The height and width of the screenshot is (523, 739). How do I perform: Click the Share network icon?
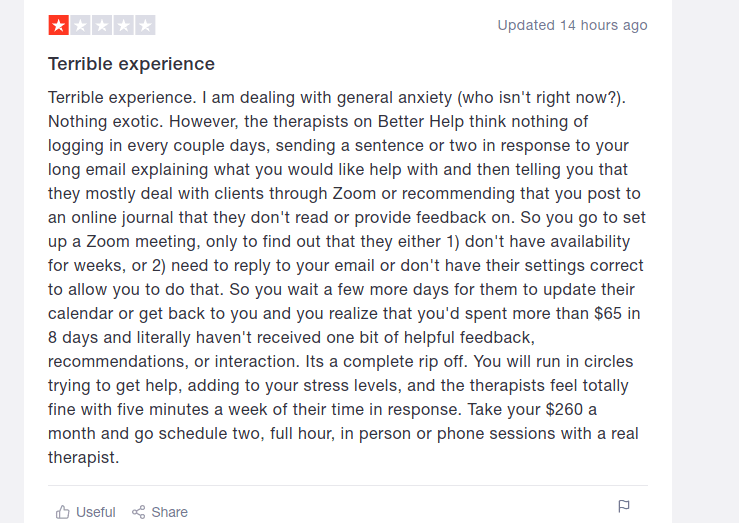point(139,512)
